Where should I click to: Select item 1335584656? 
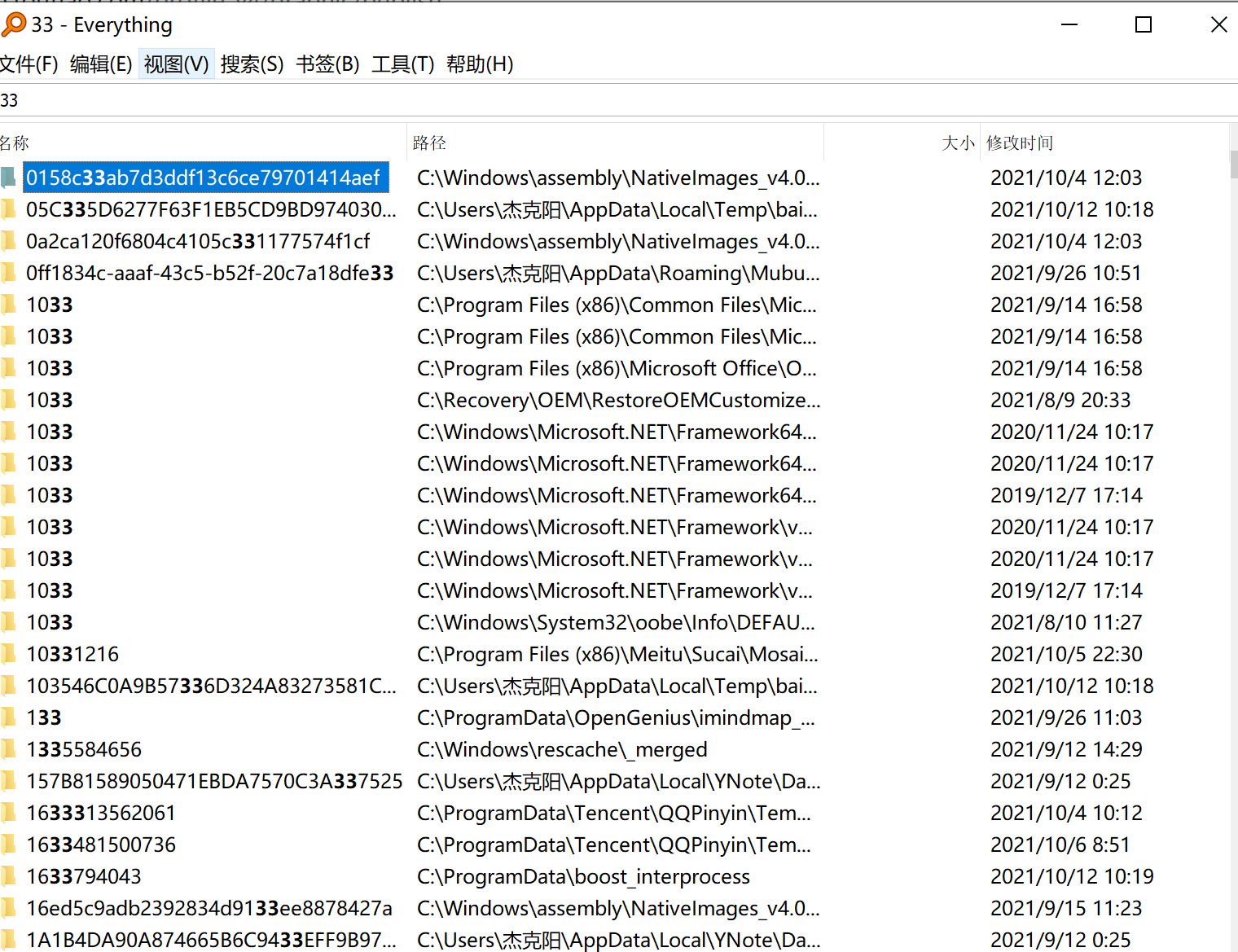(84, 749)
